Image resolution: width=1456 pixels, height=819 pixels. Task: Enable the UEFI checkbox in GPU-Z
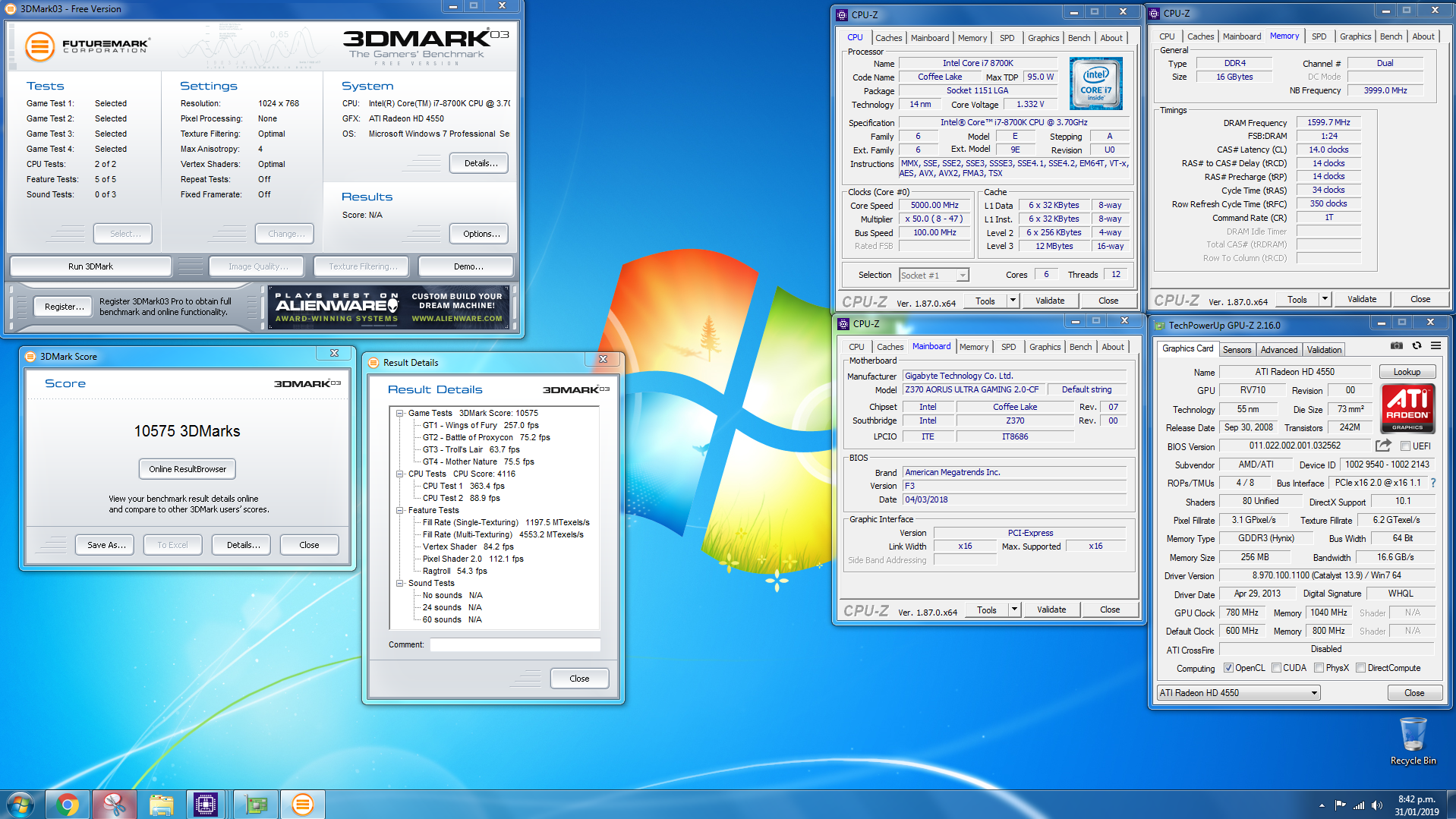coord(1405,446)
